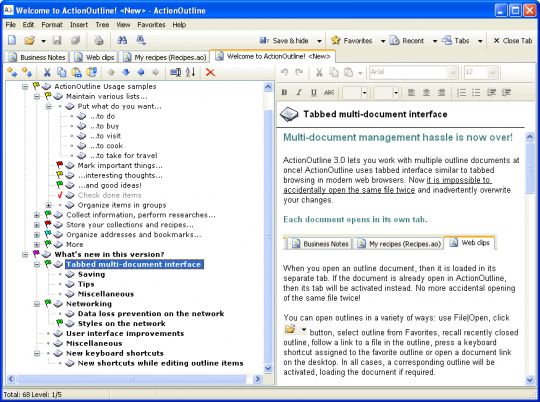The width and height of the screenshot is (540, 402).
Task: Click the editor vertical scroll down arrow
Action: pyautogui.click(x=530, y=380)
